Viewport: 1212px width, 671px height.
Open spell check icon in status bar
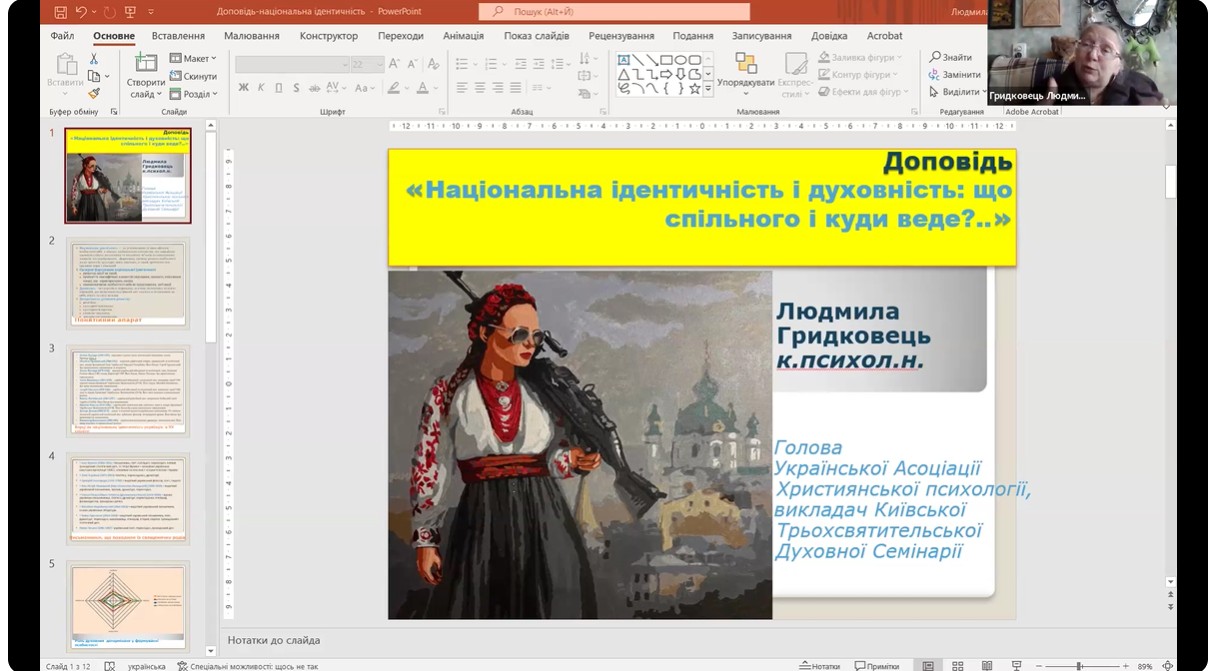point(109,665)
